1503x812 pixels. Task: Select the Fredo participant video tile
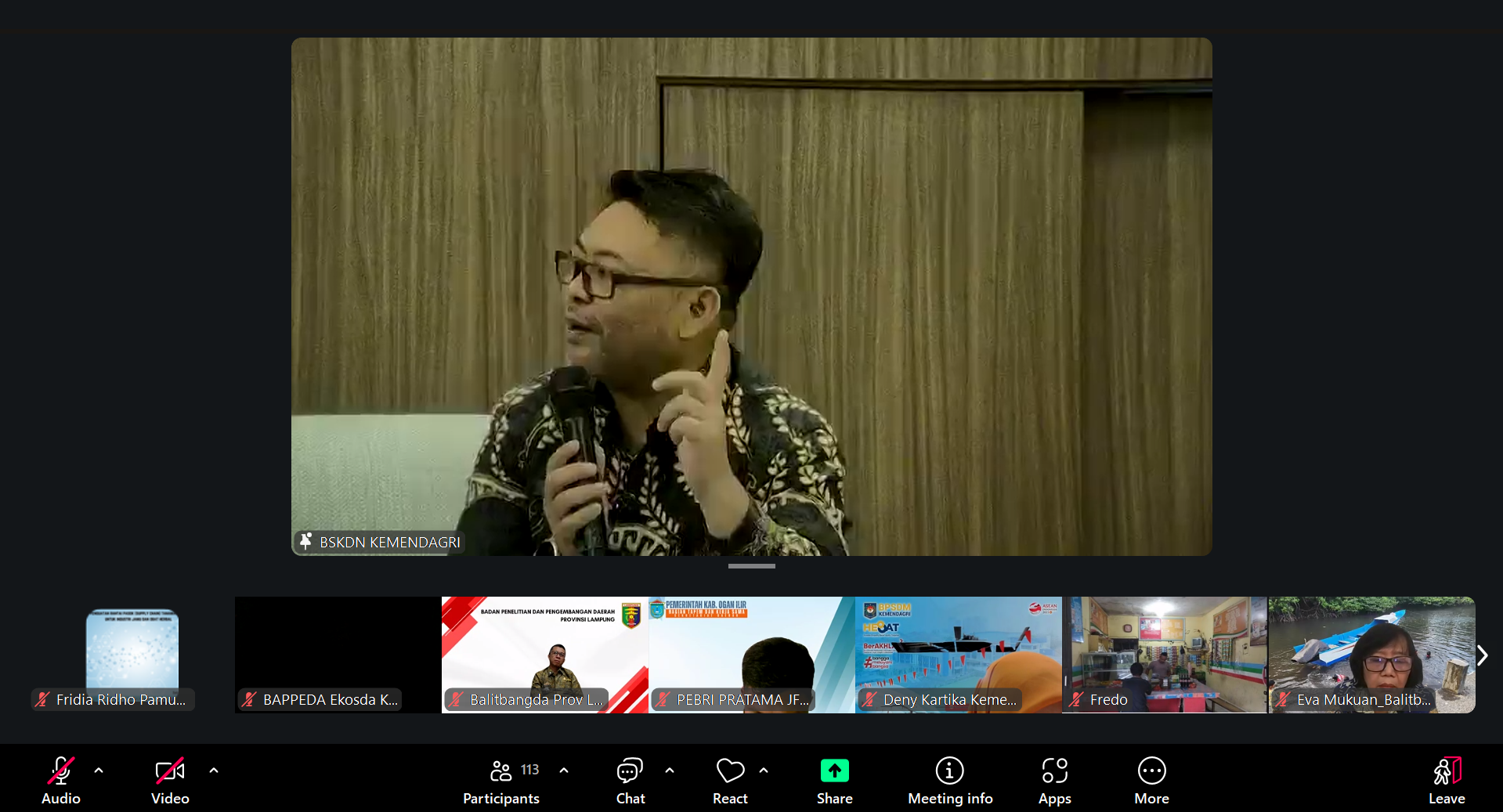[x=1165, y=654]
